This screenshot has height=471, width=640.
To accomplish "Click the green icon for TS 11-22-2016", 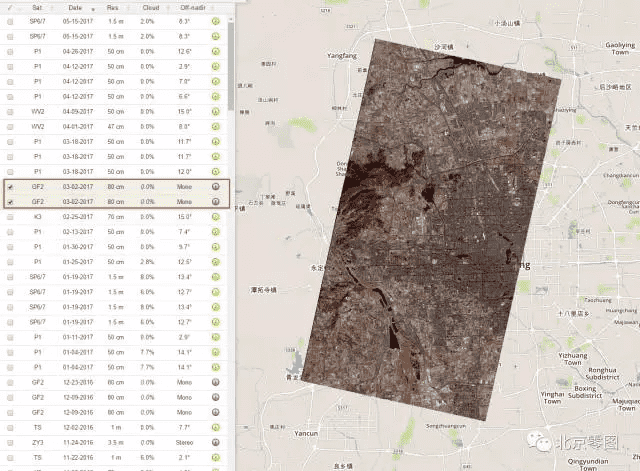I will 216,458.
